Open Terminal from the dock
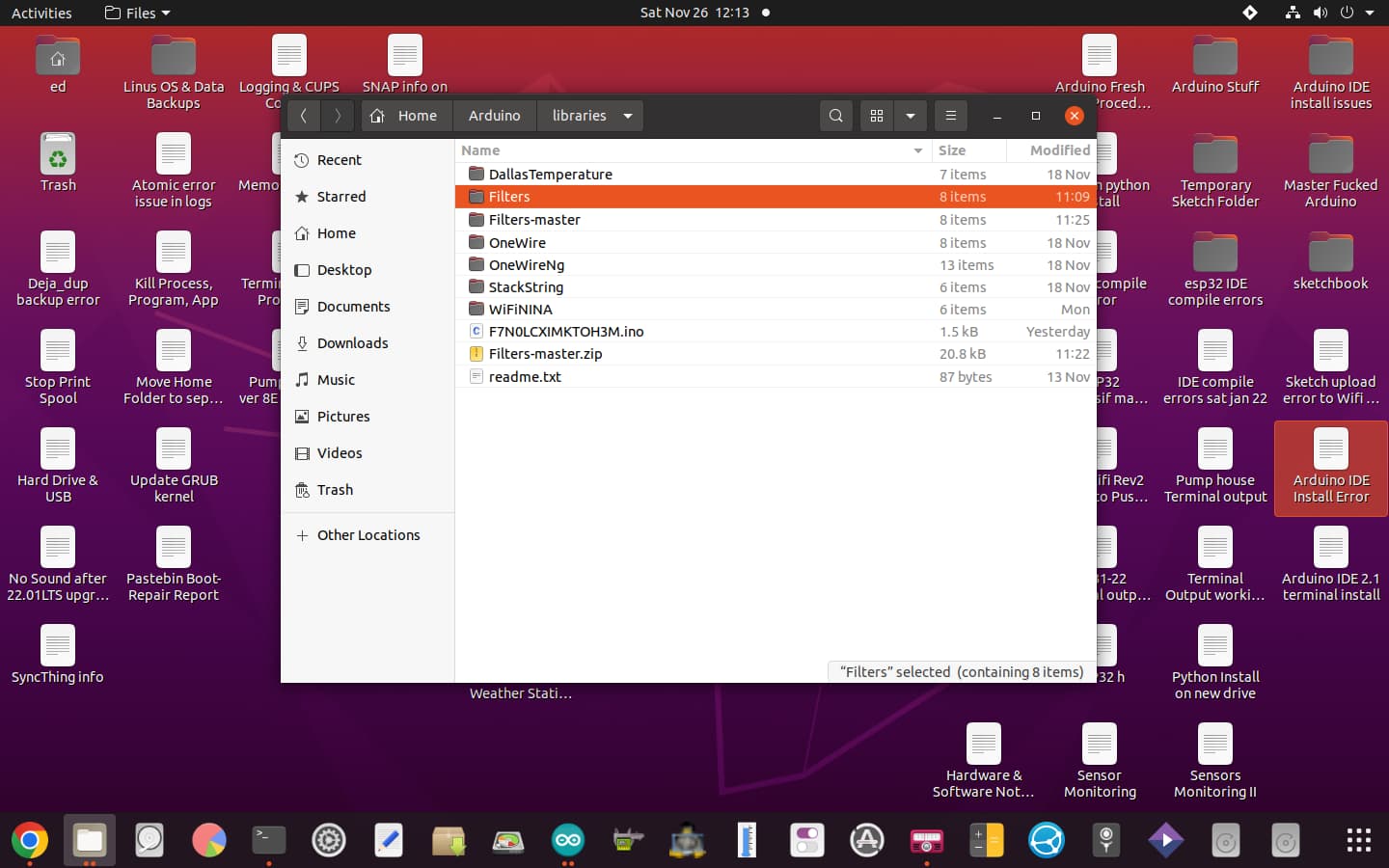Viewport: 1389px width, 868px height. pyautogui.click(x=268, y=840)
